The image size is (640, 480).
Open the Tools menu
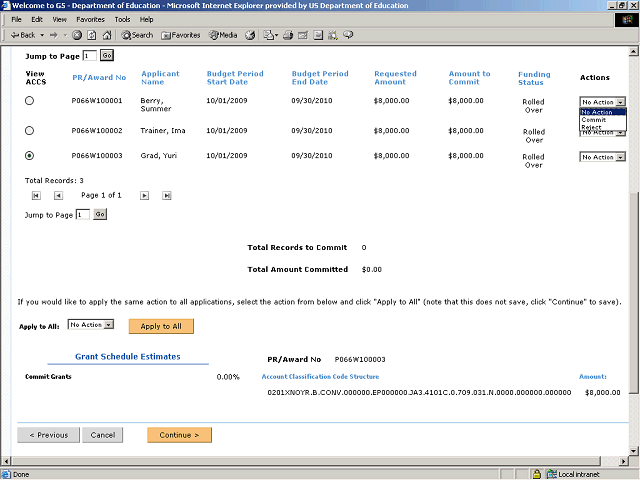click(122, 20)
